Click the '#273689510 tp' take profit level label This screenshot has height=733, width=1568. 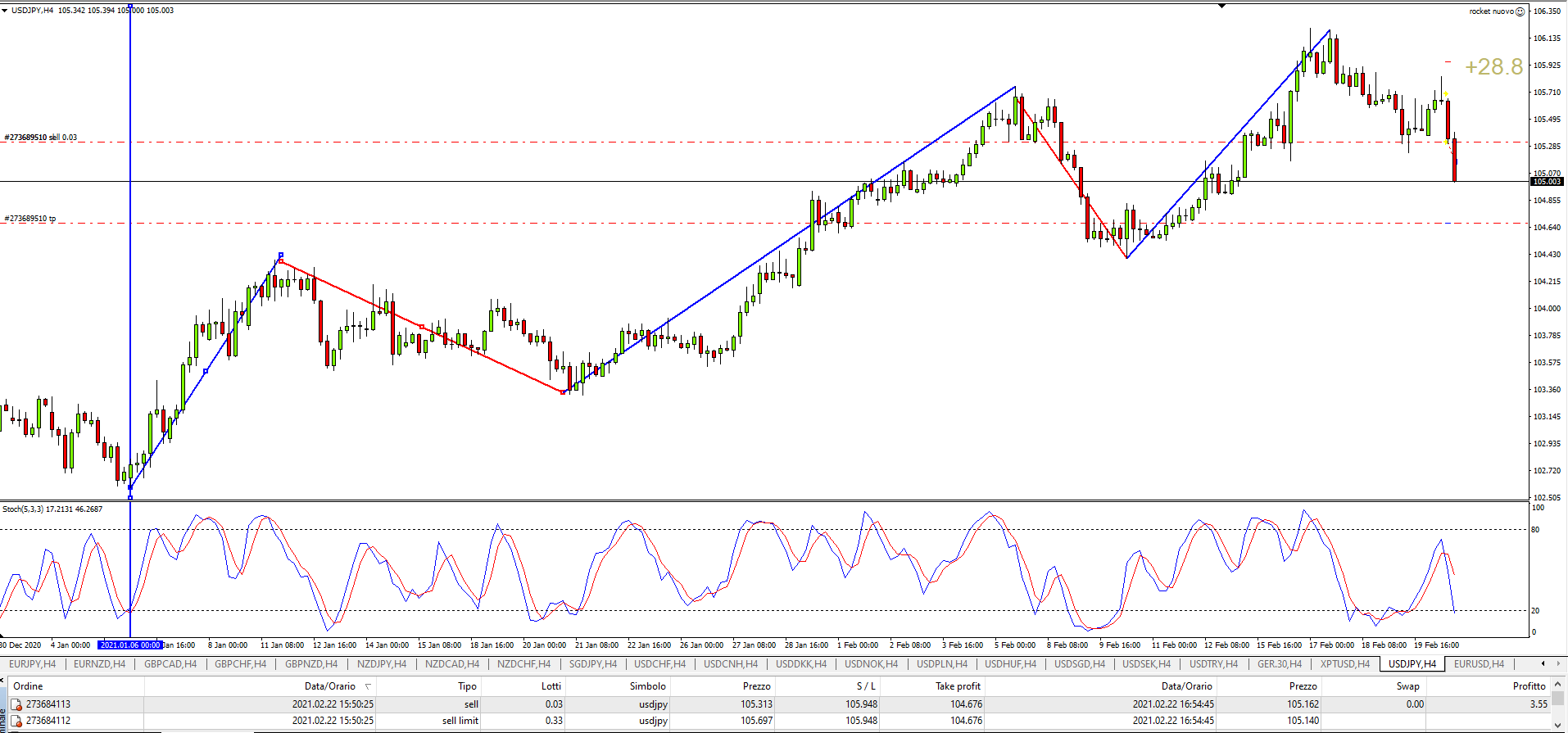coord(30,219)
